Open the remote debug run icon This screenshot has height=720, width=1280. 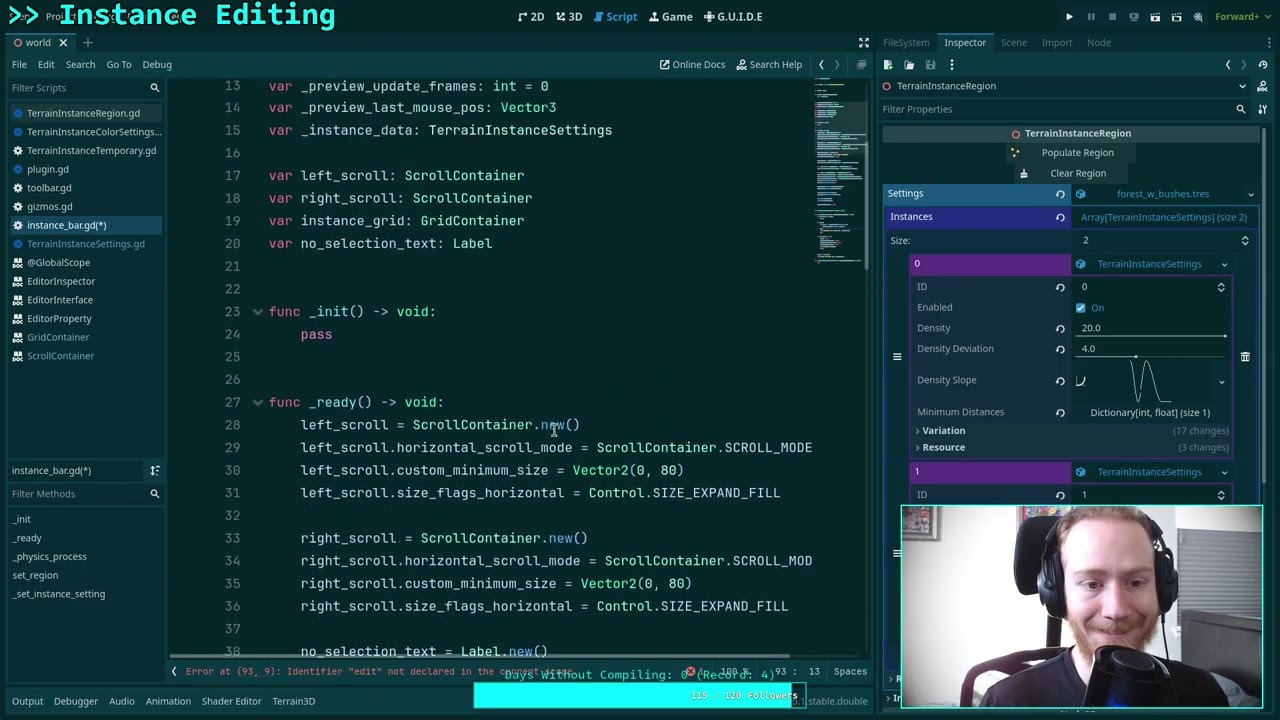pyautogui.click(x=1134, y=17)
